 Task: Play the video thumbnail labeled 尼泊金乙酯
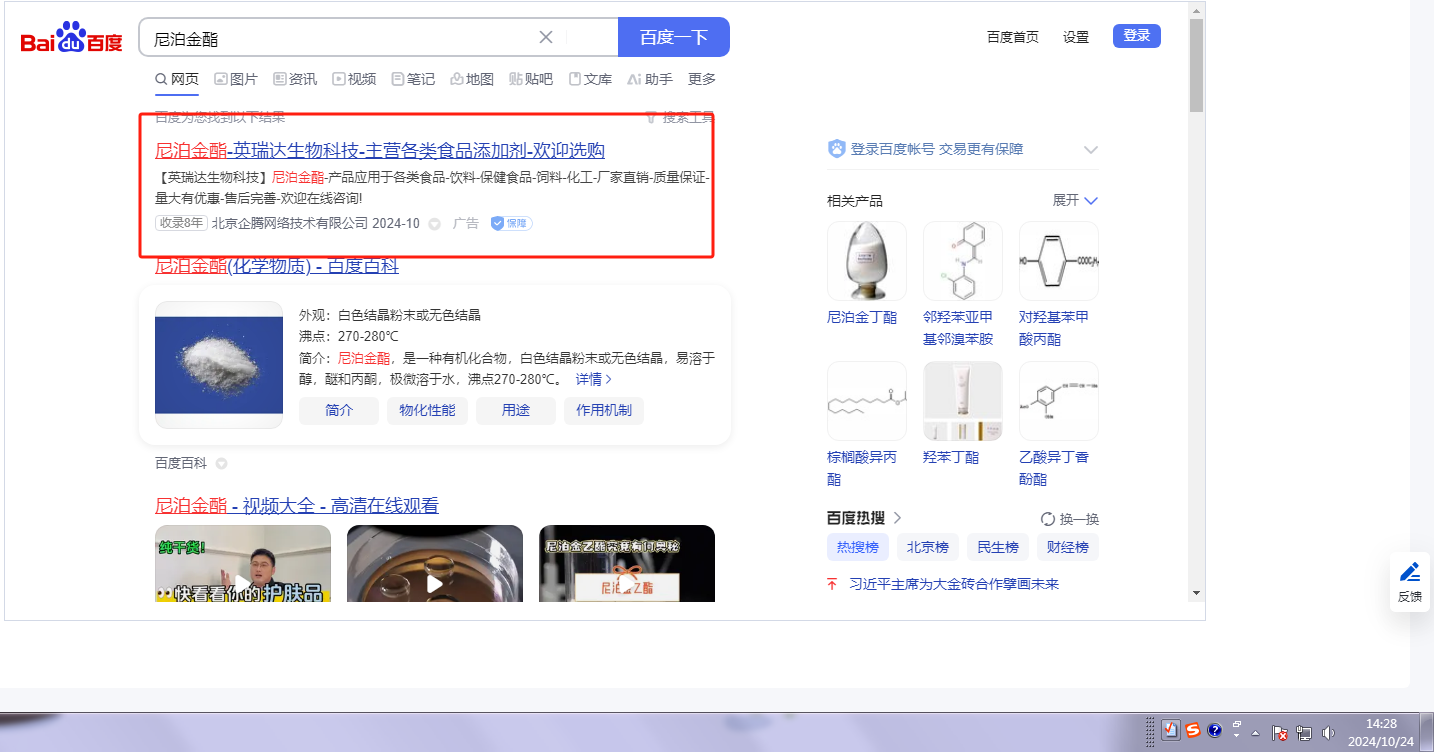627,563
